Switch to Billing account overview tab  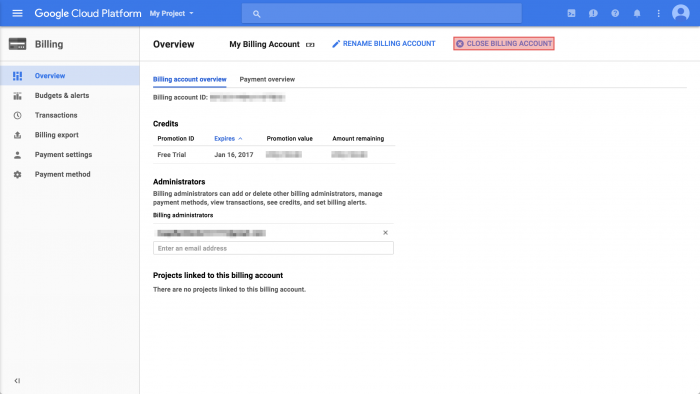(190, 79)
